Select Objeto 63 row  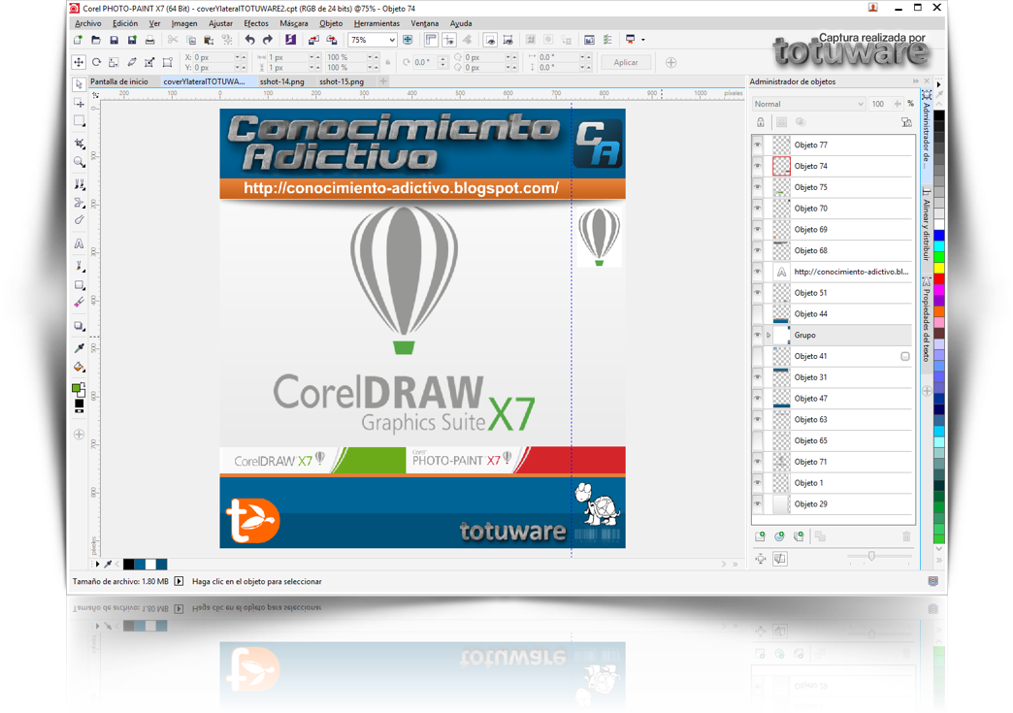coord(833,420)
